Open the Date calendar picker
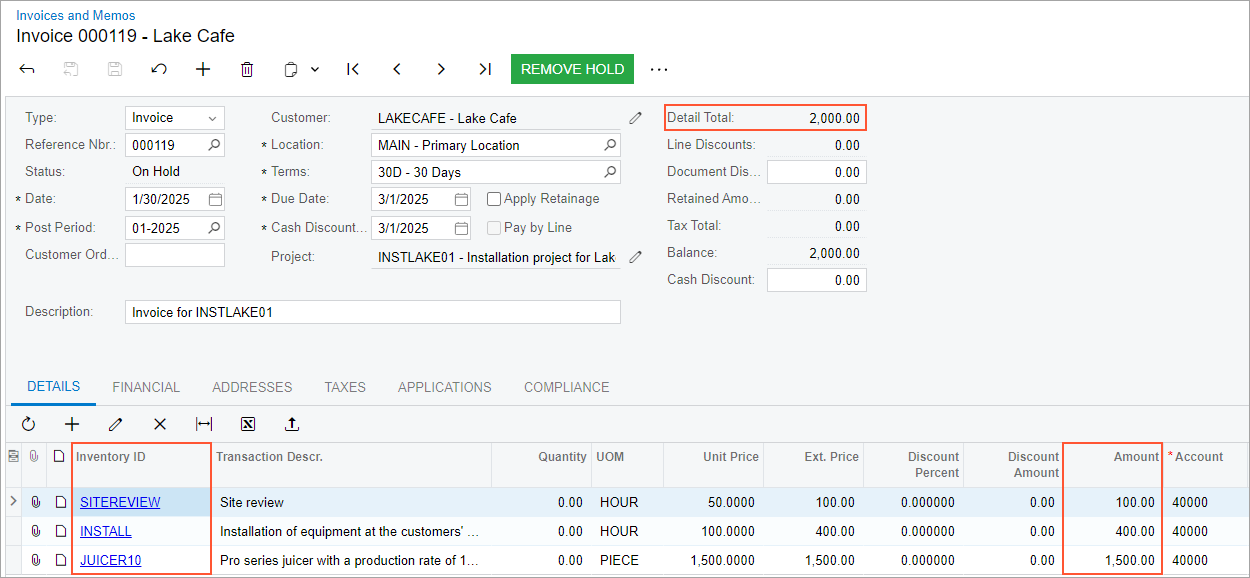This screenshot has height=578, width=1250. pyautogui.click(x=215, y=199)
